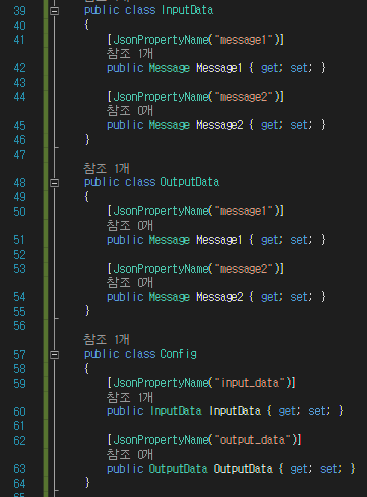The height and width of the screenshot is (497, 367).
Task: Click JsonPropertyName attribute on line 41
Action: (x=161, y=40)
